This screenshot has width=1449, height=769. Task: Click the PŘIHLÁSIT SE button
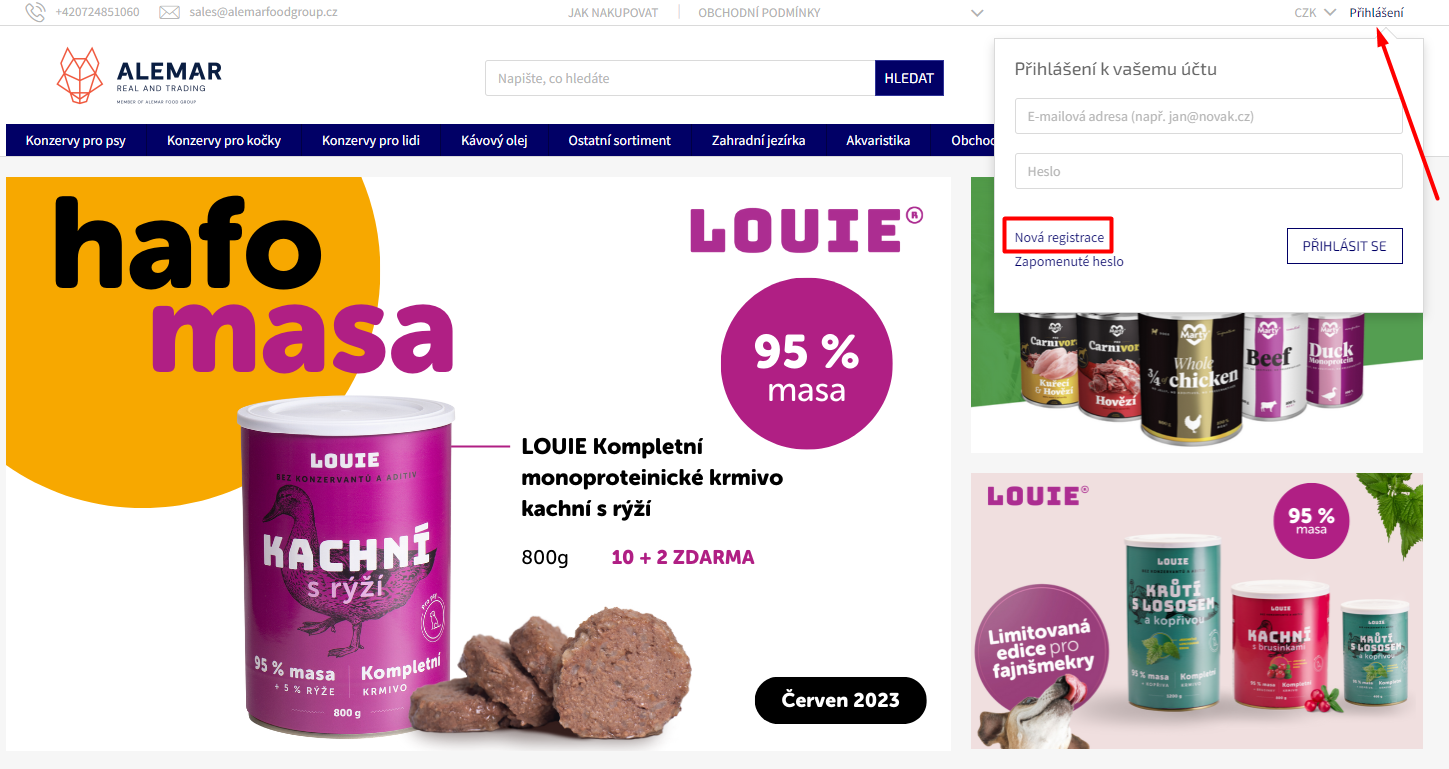pos(1344,246)
